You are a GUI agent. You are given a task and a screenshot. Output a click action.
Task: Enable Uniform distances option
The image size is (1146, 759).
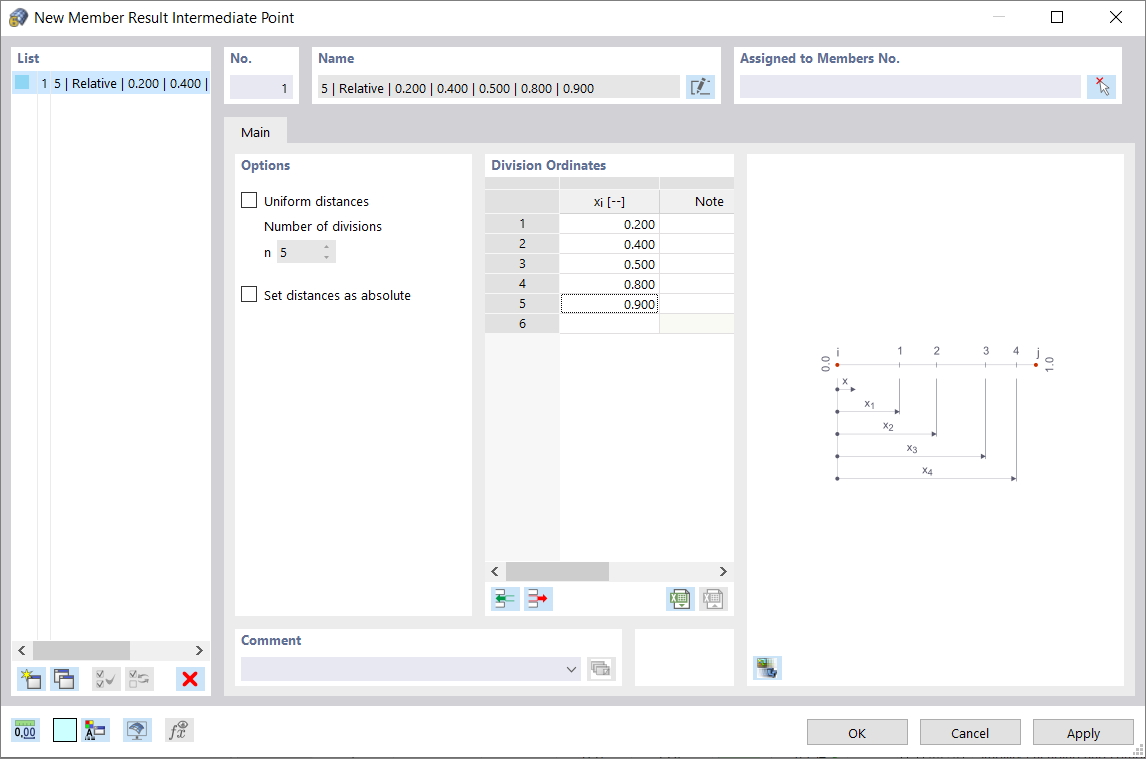point(249,200)
